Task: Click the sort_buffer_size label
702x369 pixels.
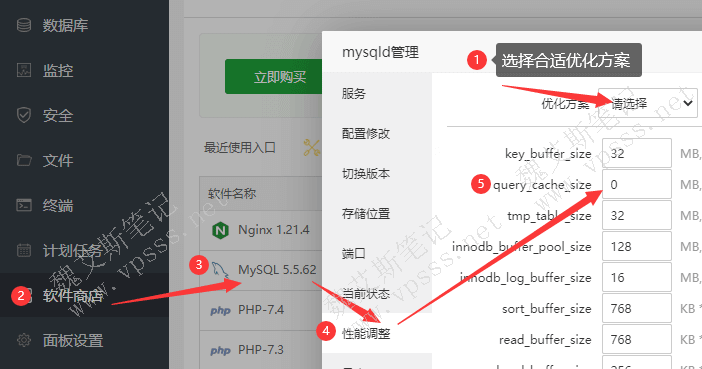Action: point(547,309)
